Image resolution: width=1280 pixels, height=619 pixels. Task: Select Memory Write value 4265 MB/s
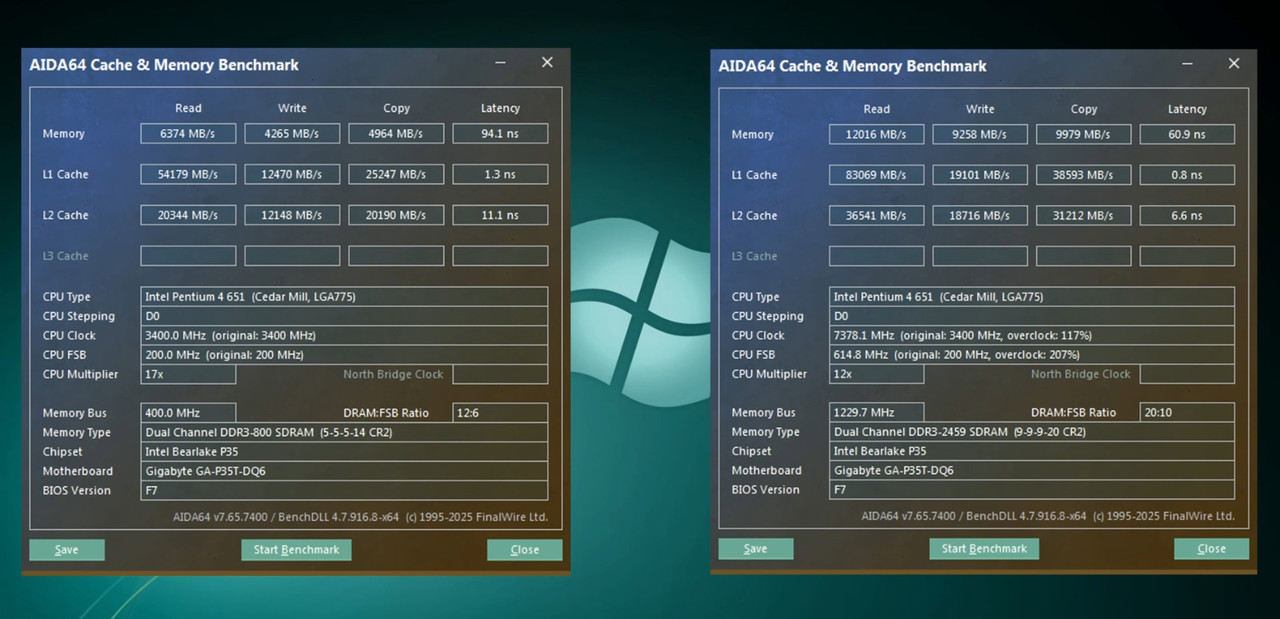pyautogui.click(x=292, y=134)
